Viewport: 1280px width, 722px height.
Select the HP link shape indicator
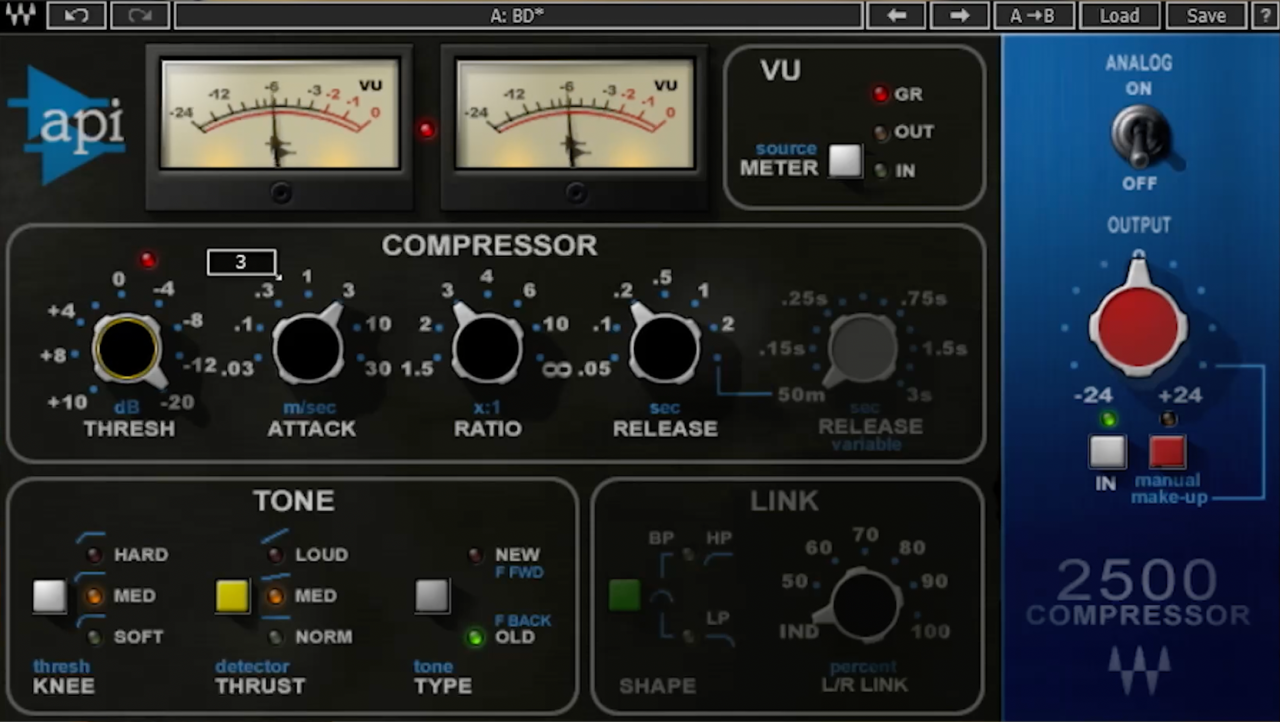(688, 553)
